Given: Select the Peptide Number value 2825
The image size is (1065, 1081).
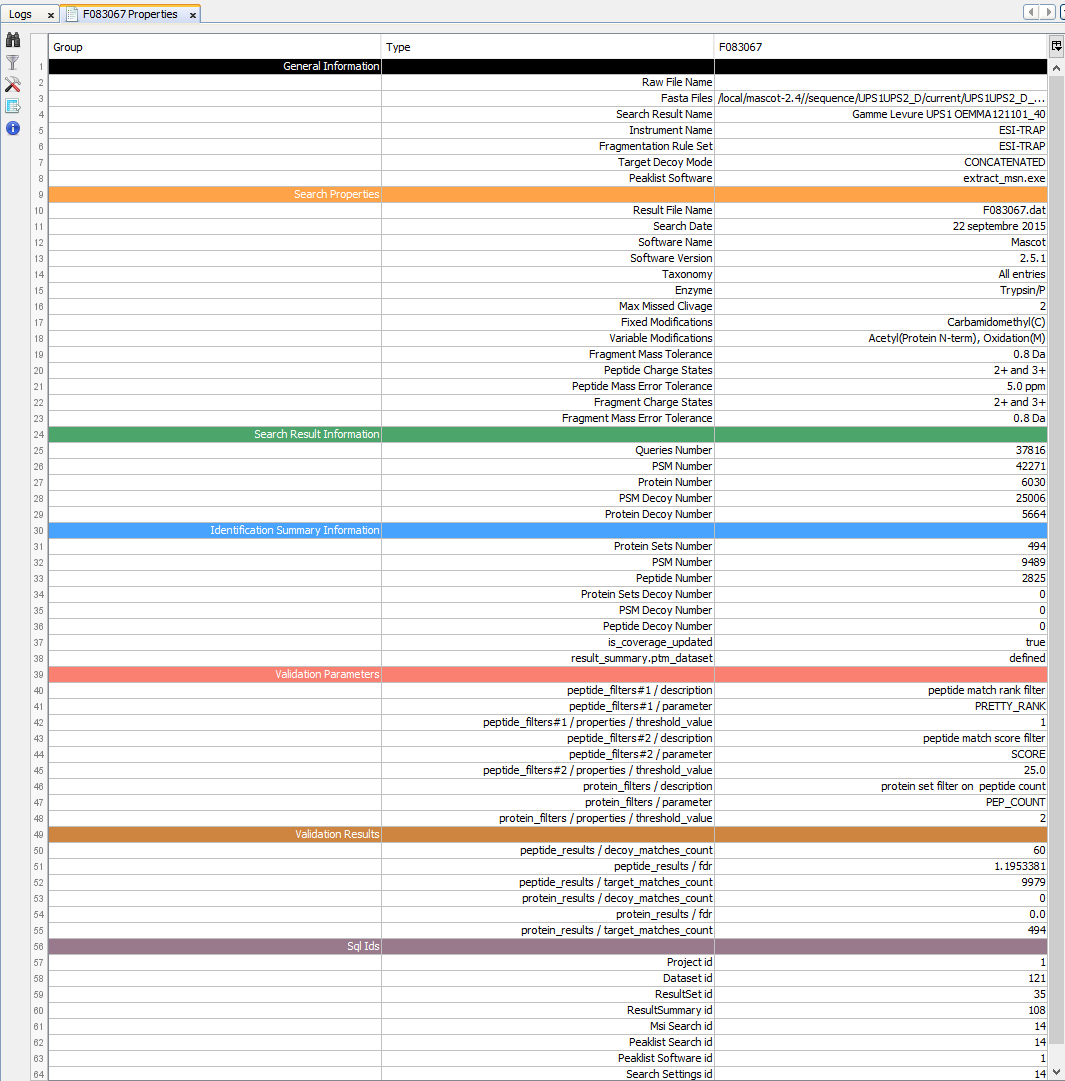Looking at the screenshot, I should [x=881, y=578].
